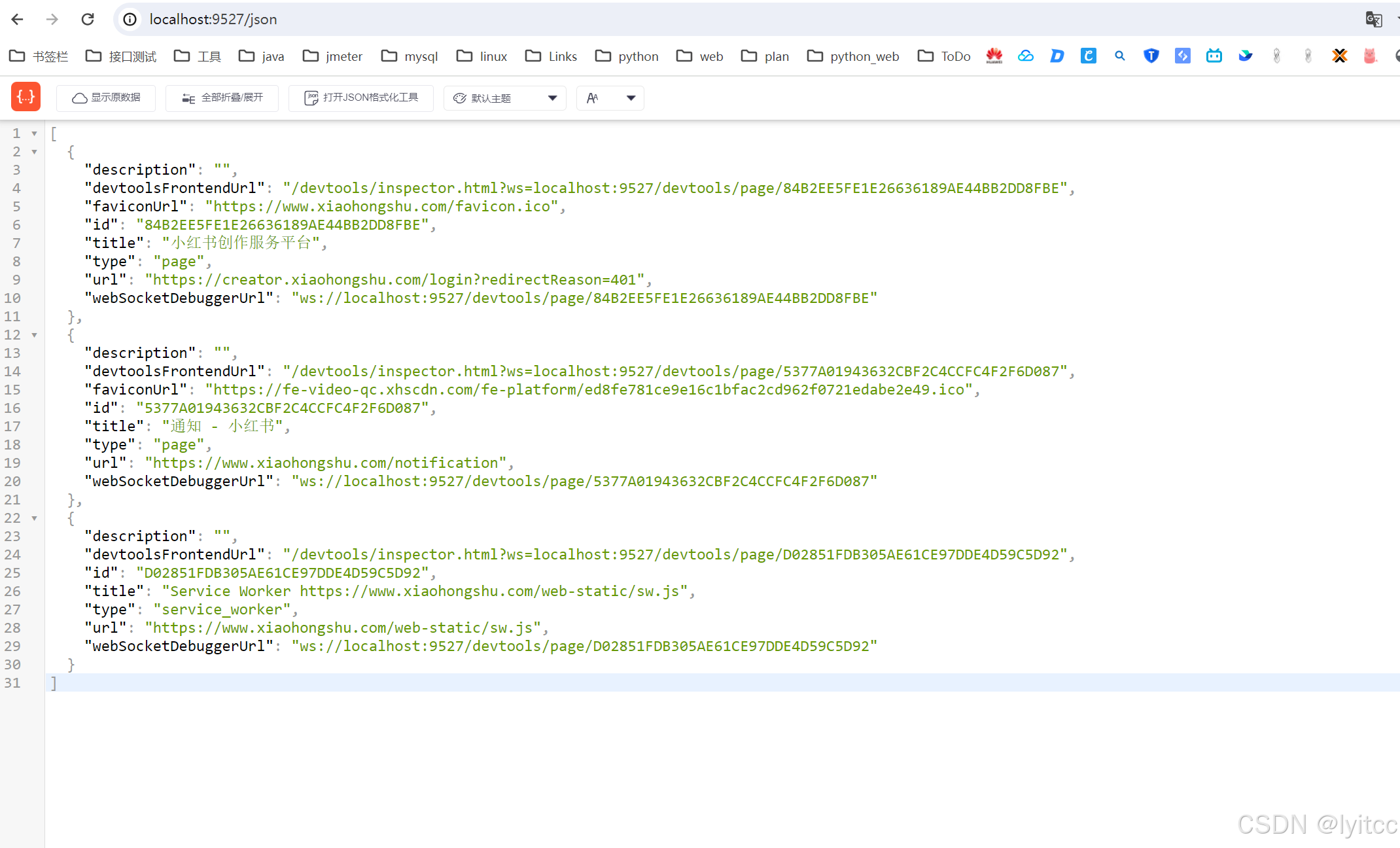
Task: Collapse the JSON array at line 1
Action: click(x=34, y=133)
